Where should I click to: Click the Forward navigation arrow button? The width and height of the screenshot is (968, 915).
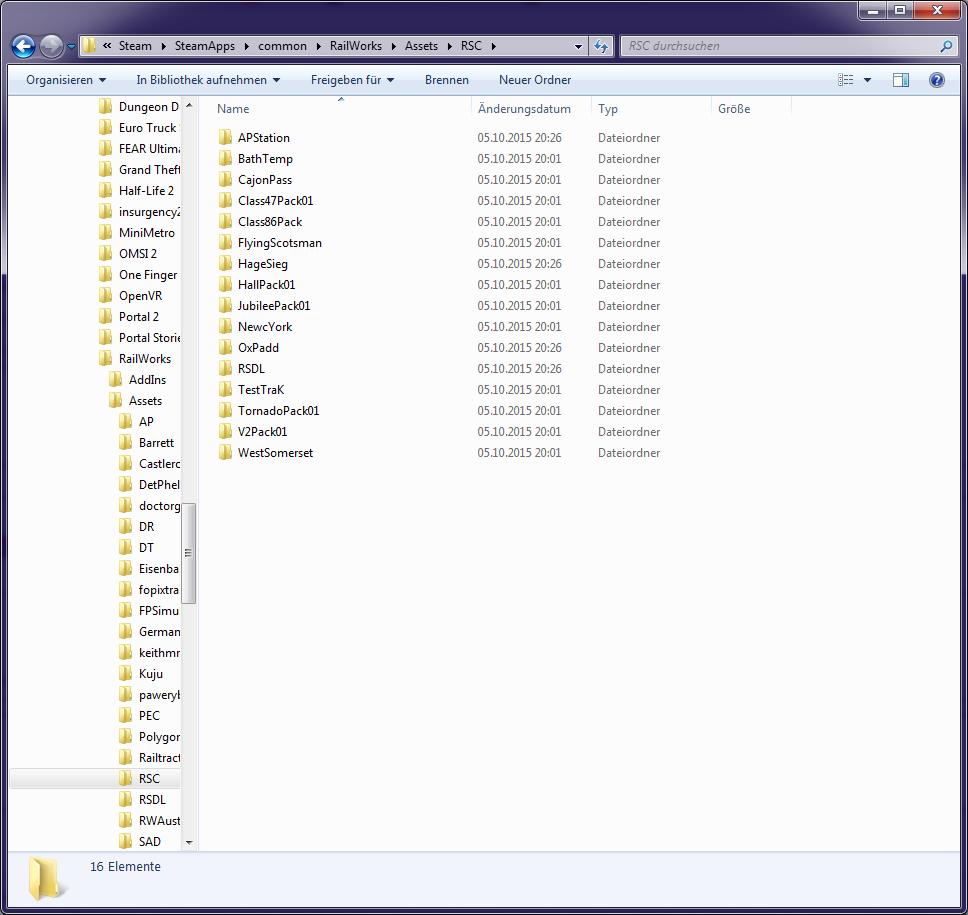51,46
